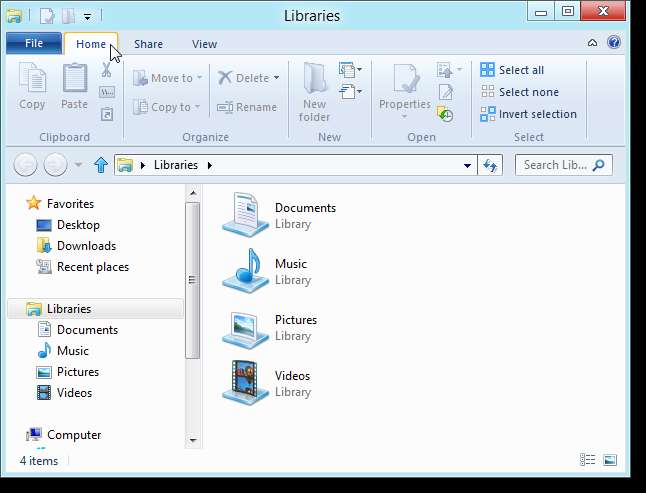Click Libraries in the address bar
The image size is (646, 493).
176,165
